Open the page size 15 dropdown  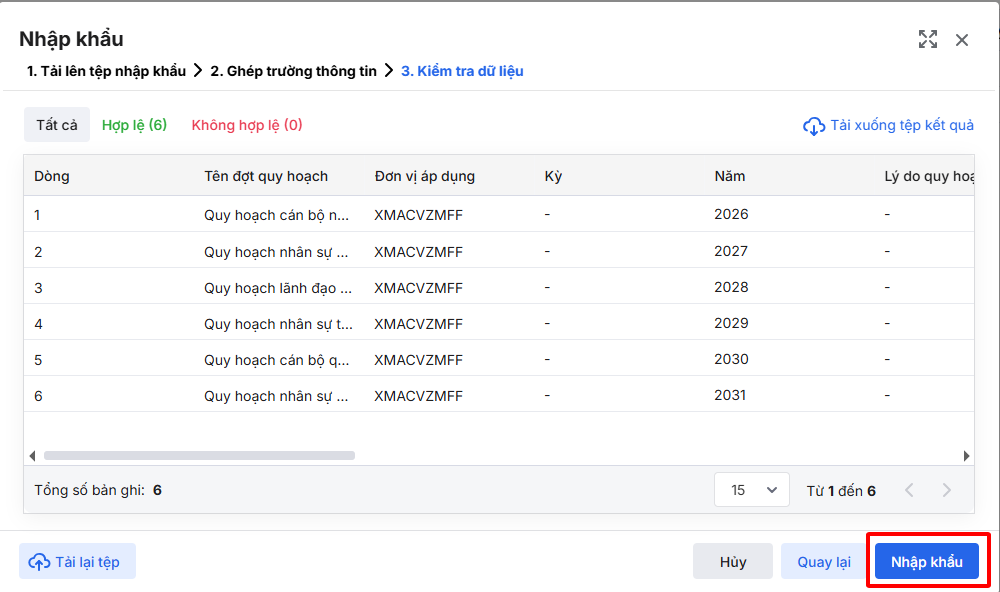tap(752, 490)
